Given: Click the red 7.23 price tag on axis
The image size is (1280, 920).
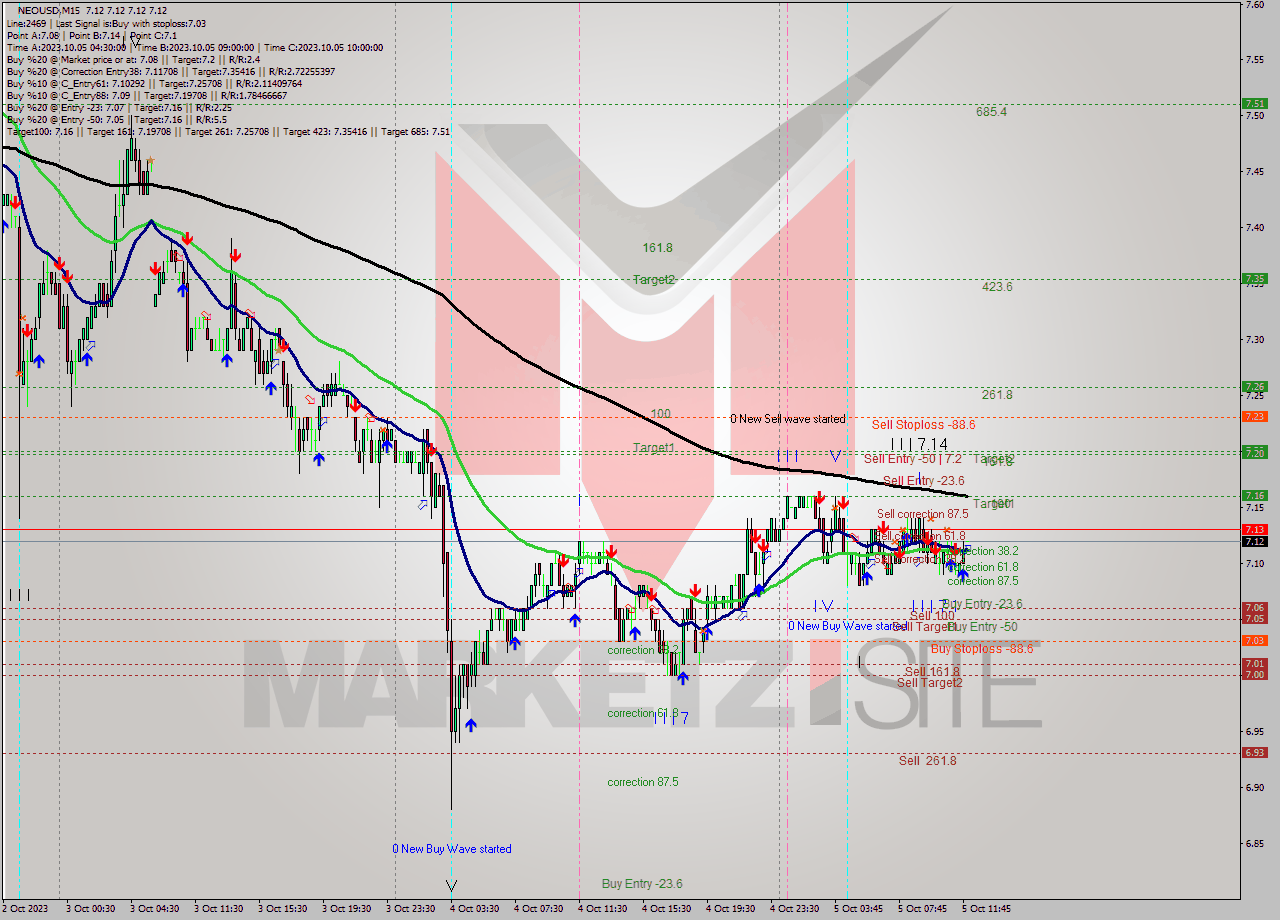Looking at the screenshot, I should coord(1254,416).
